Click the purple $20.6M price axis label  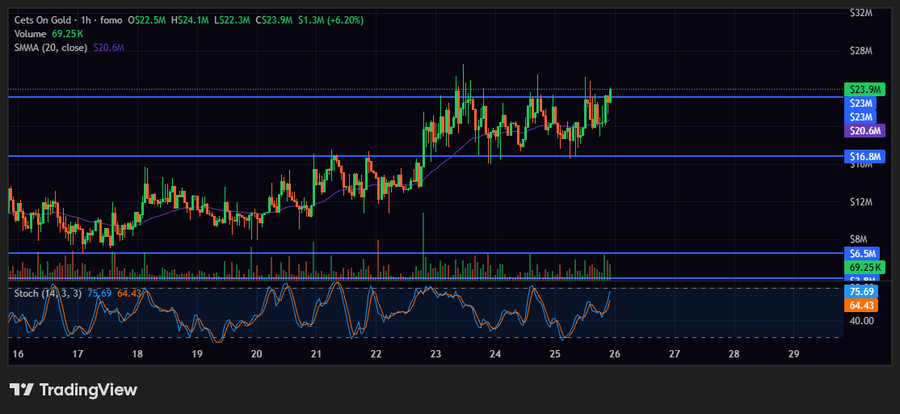865,130
